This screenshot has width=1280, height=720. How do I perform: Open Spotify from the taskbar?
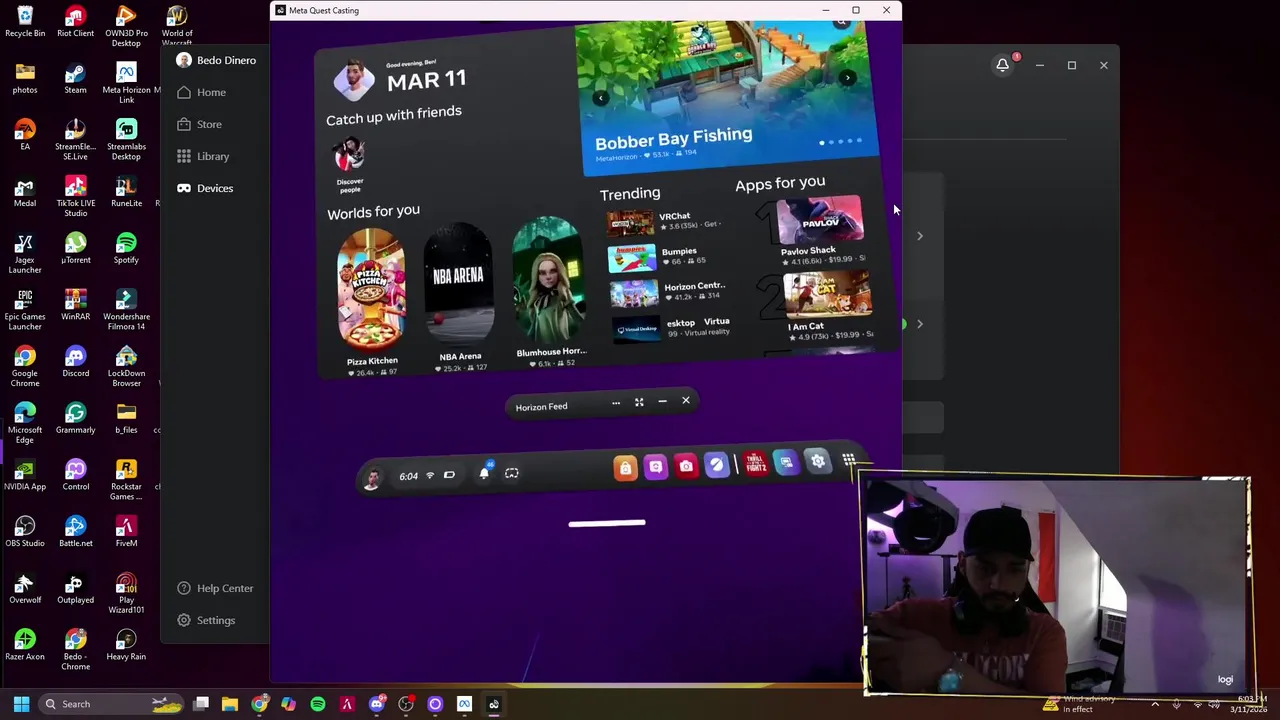[318, 704]
